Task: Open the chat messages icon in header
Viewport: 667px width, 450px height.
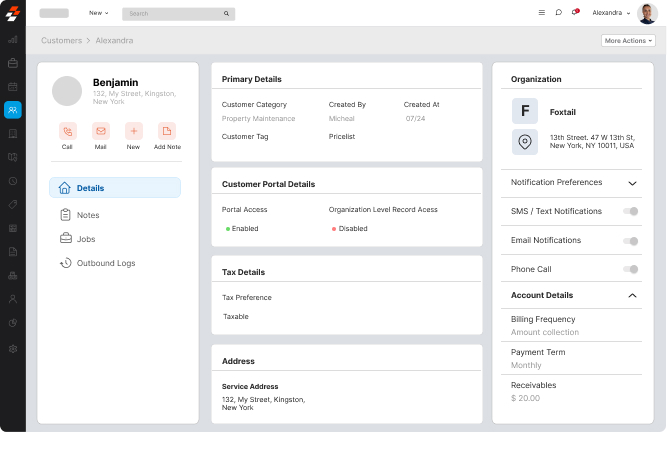Action: [558, 13]
